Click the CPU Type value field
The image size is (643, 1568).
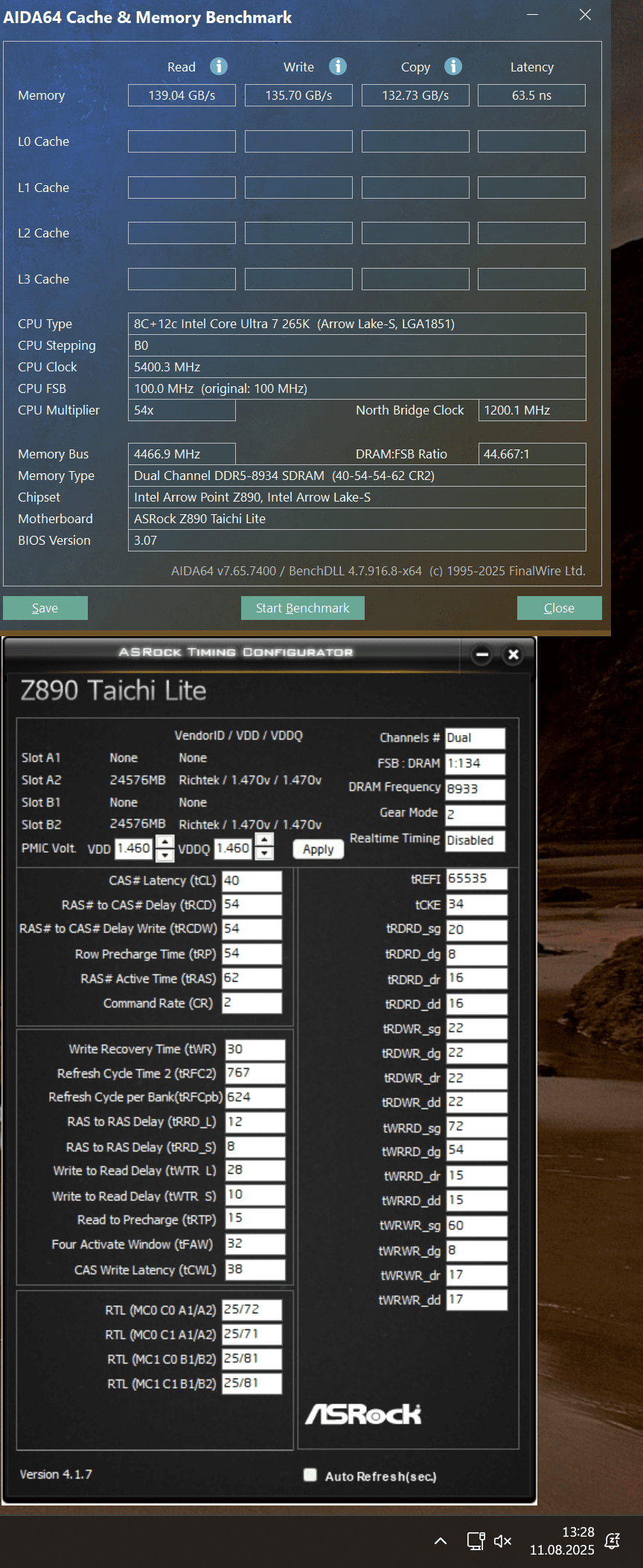click(x=356, y=324)
